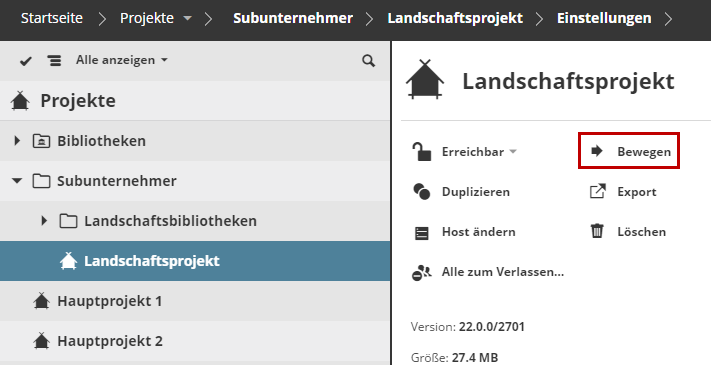Click the tree view layout icon
Image resolution: width=711 pixels, height=365 pixels.
point(54,60)
